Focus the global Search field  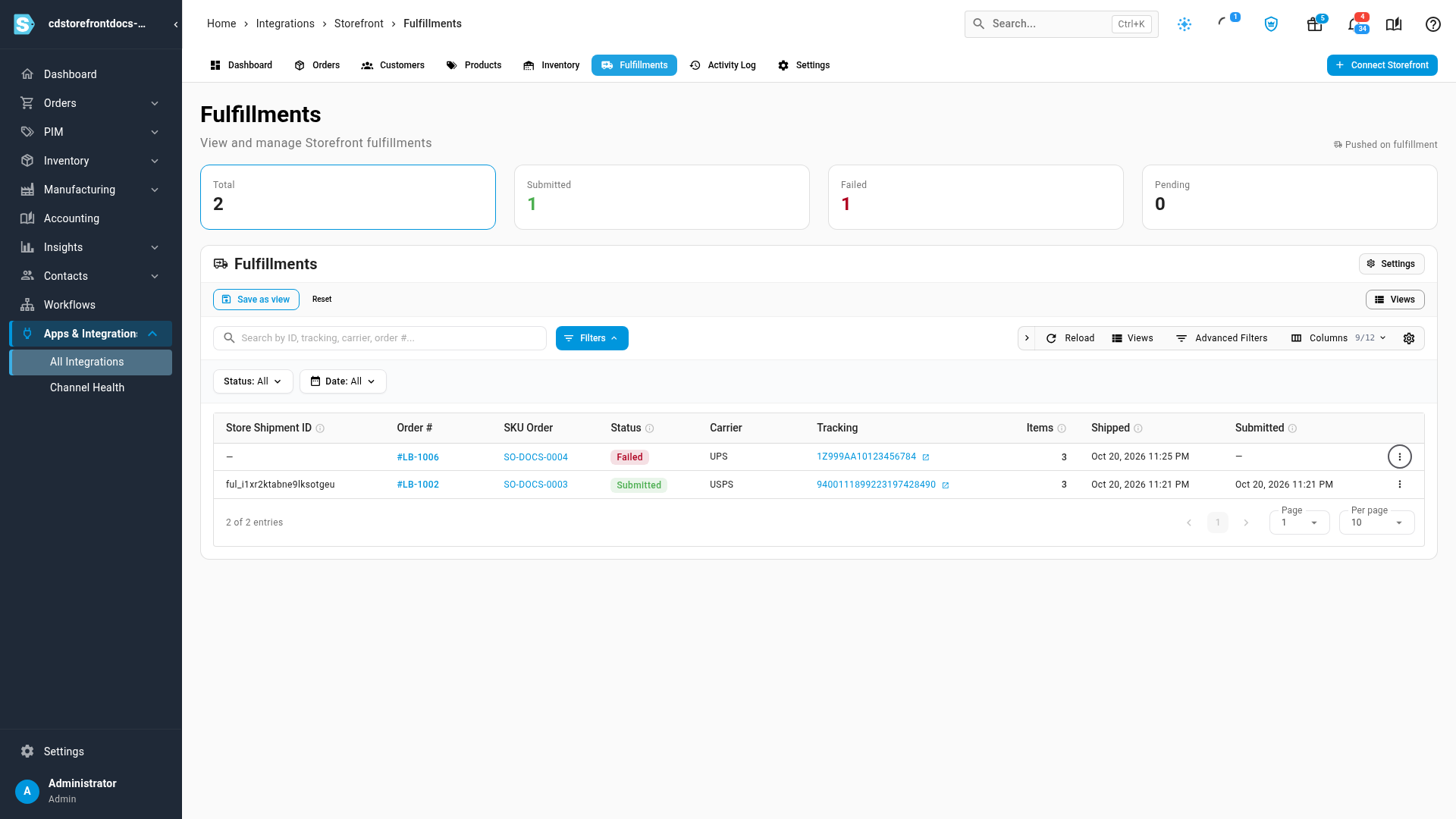coord(1061,24)
